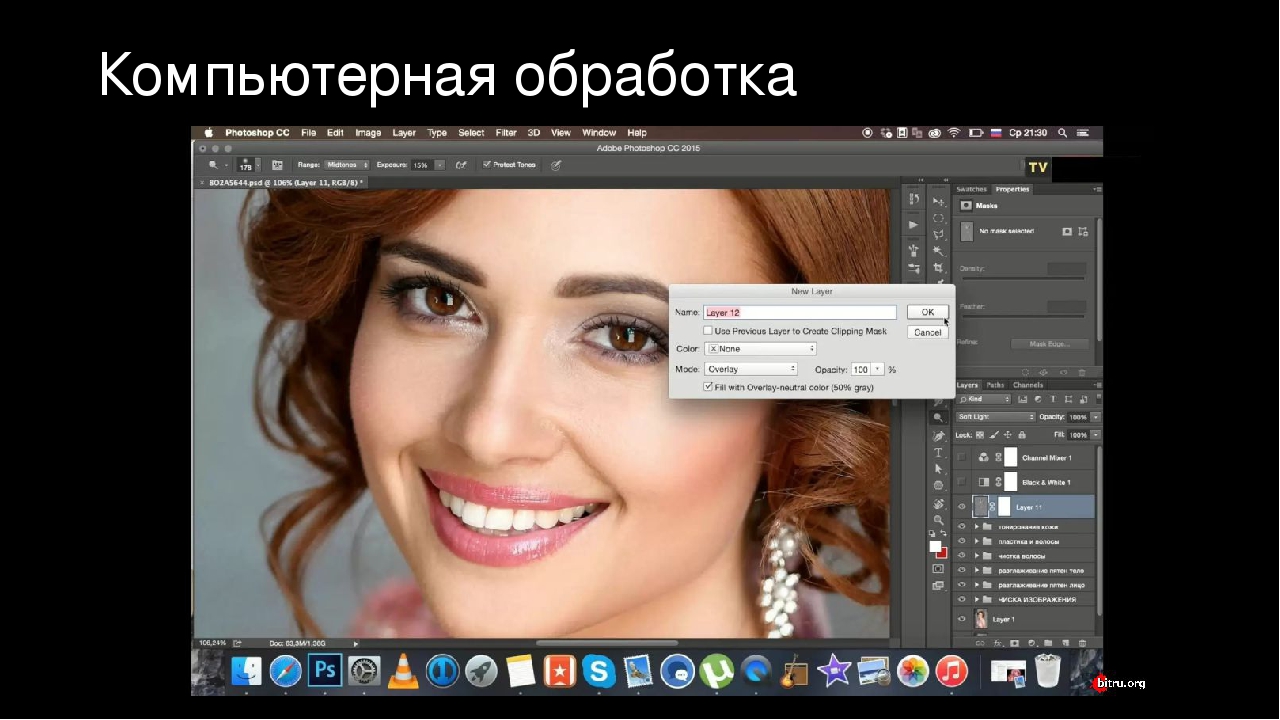Viewport: 1280px width, 720px height.
Task: Click the lock all padlock icon
Action: coord(1021,435)
